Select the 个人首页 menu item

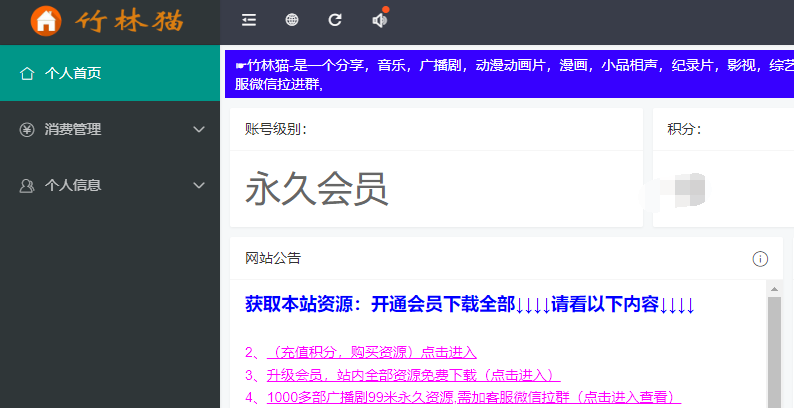(x=110, y=73)
